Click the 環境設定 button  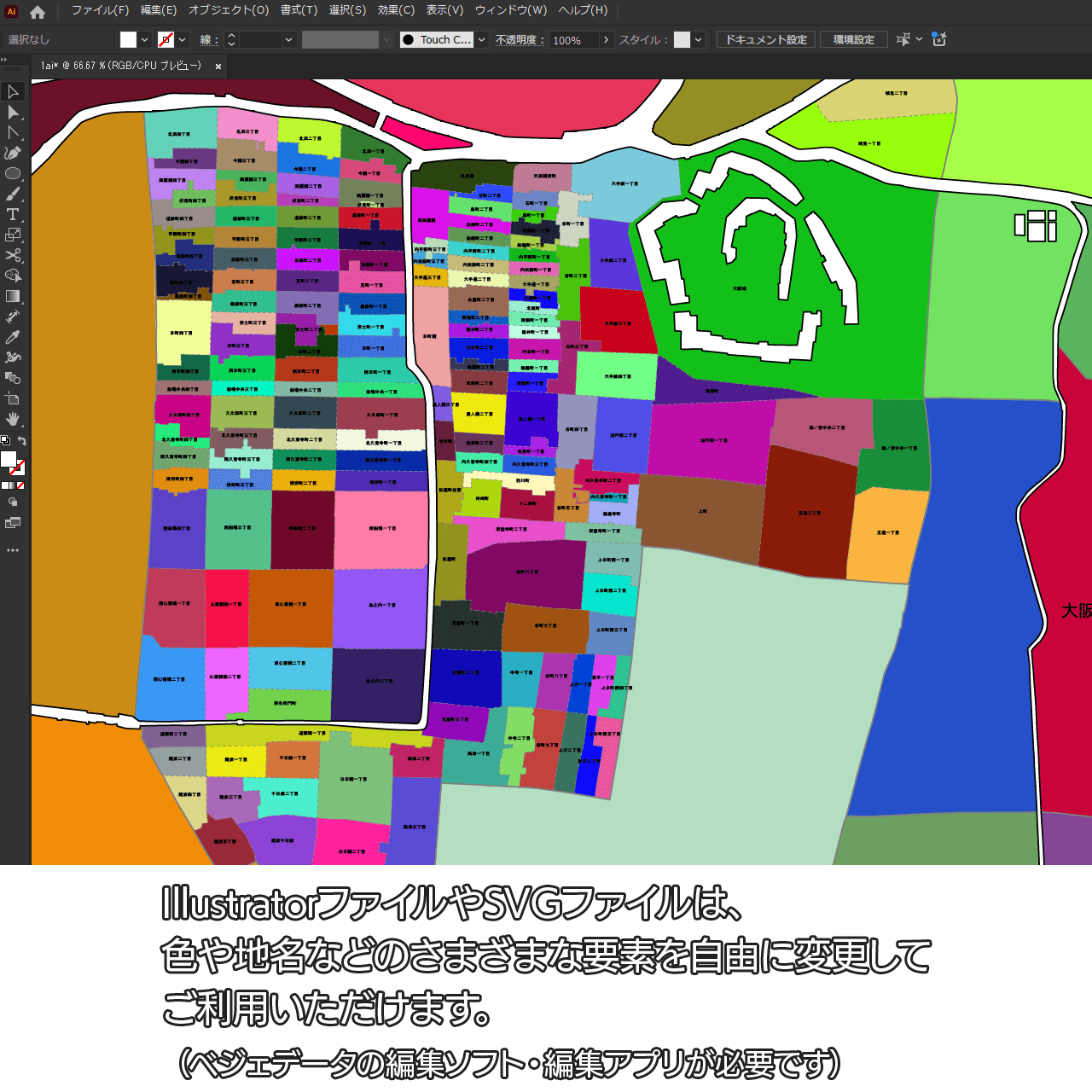coord(853,40)
